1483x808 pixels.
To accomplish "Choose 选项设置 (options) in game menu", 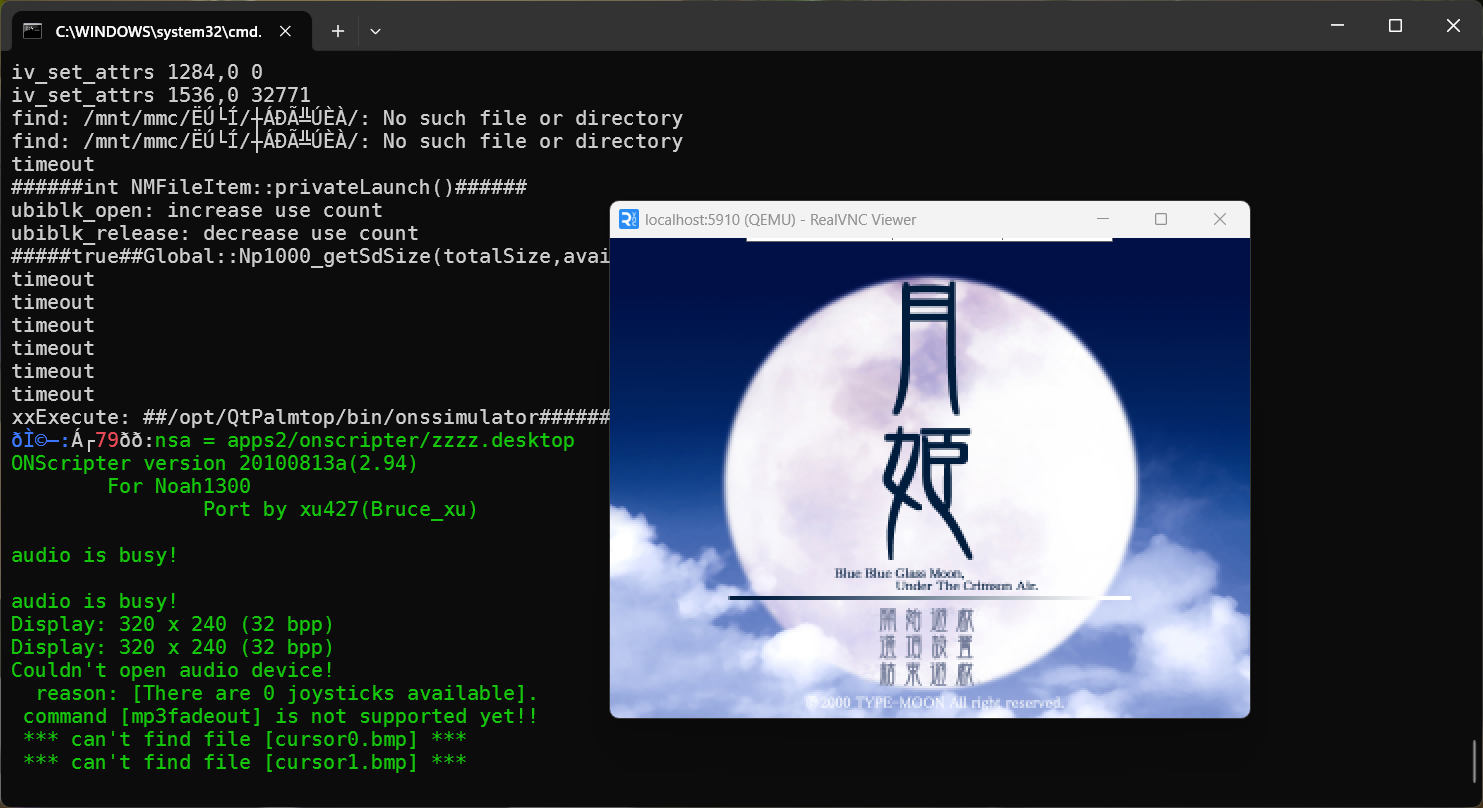I will pos(926,646).
